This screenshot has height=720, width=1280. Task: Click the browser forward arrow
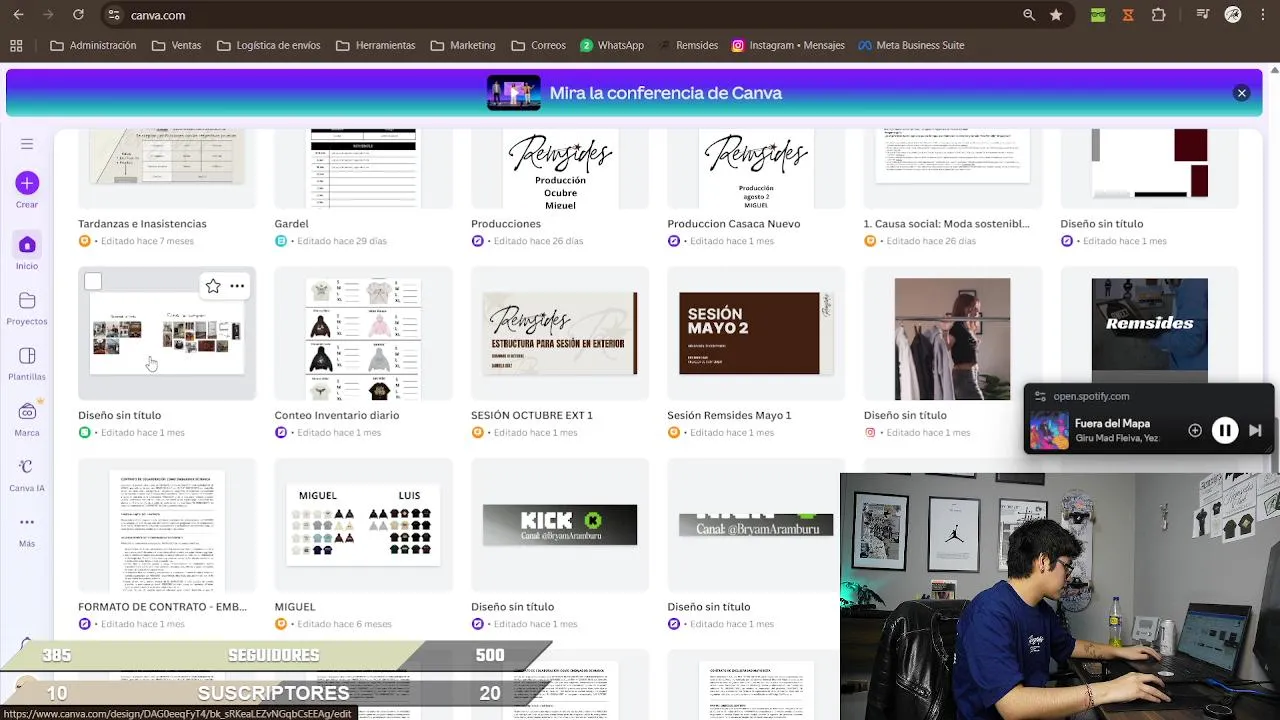[48, 15]
